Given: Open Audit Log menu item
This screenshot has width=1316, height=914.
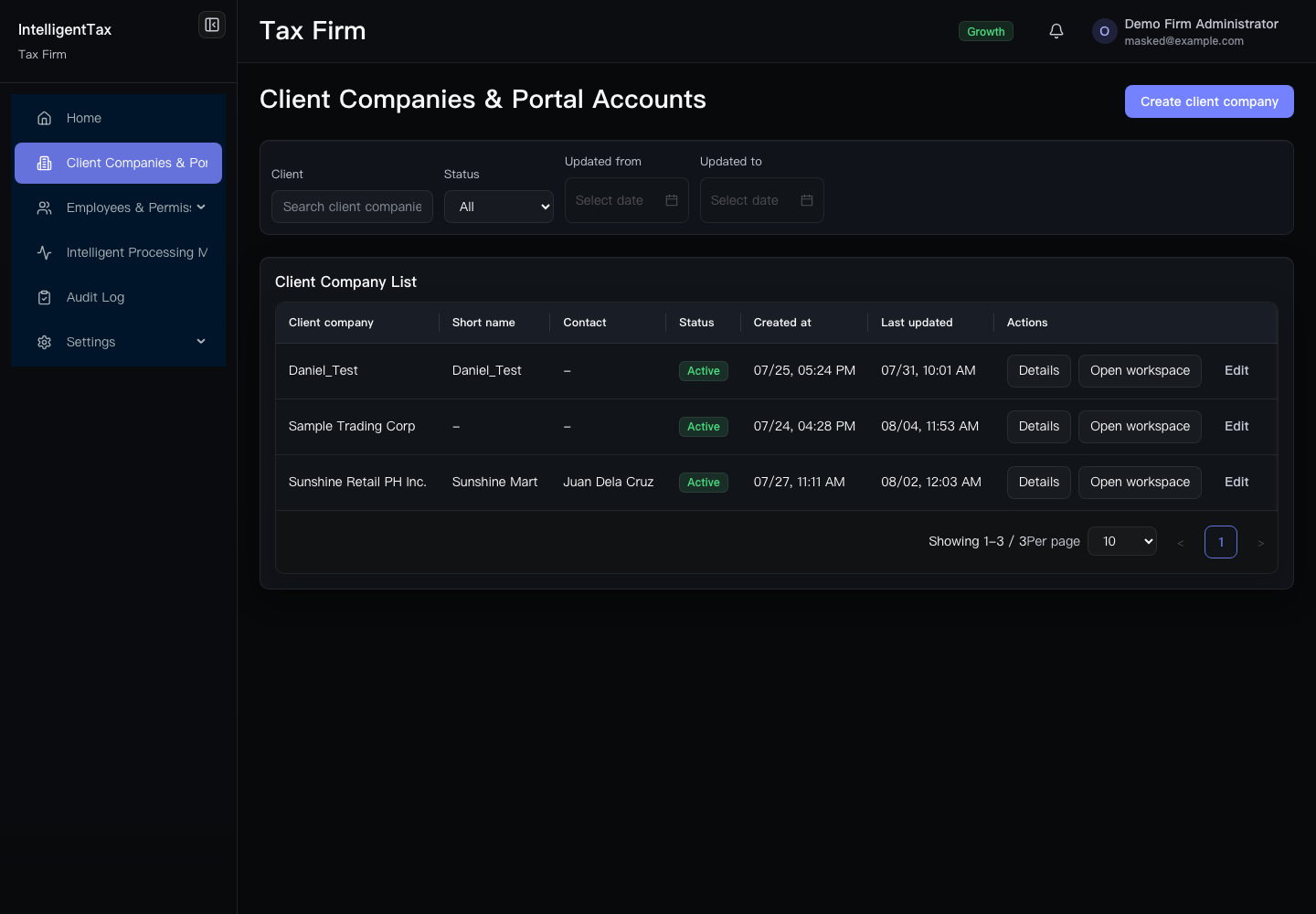Looking at the screenshot, I should (x=118, y=297).
